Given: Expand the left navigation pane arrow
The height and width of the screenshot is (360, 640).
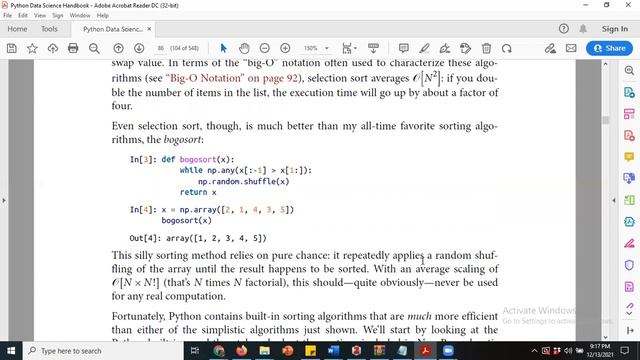Looking at the screenshot, I should (x=4, y=200).
